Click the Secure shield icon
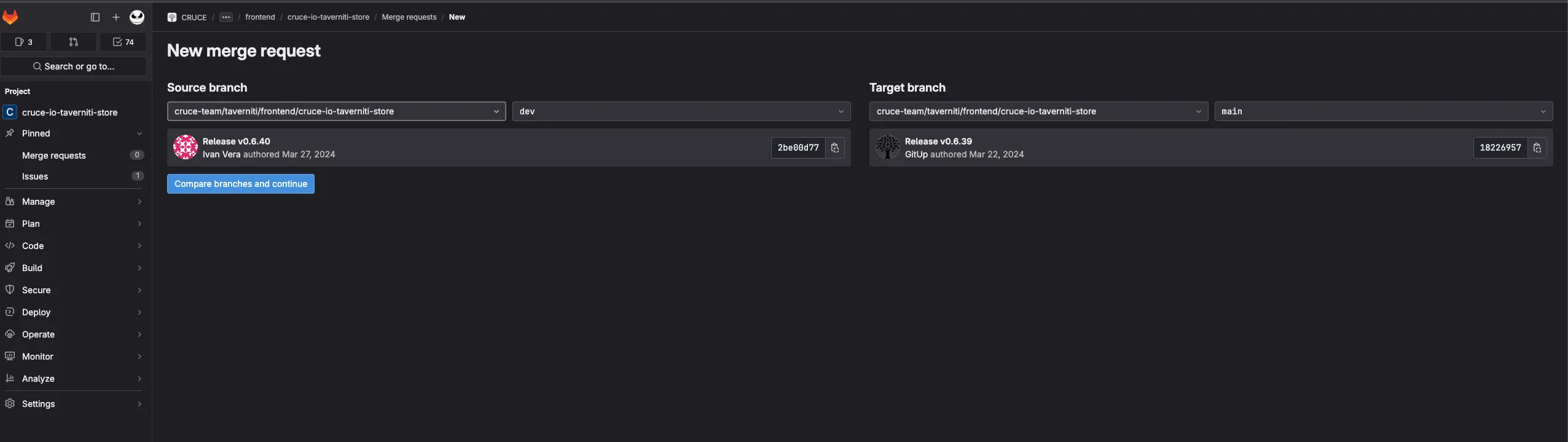The width and height of the screenshot is (1568, 442). [10, 290]
